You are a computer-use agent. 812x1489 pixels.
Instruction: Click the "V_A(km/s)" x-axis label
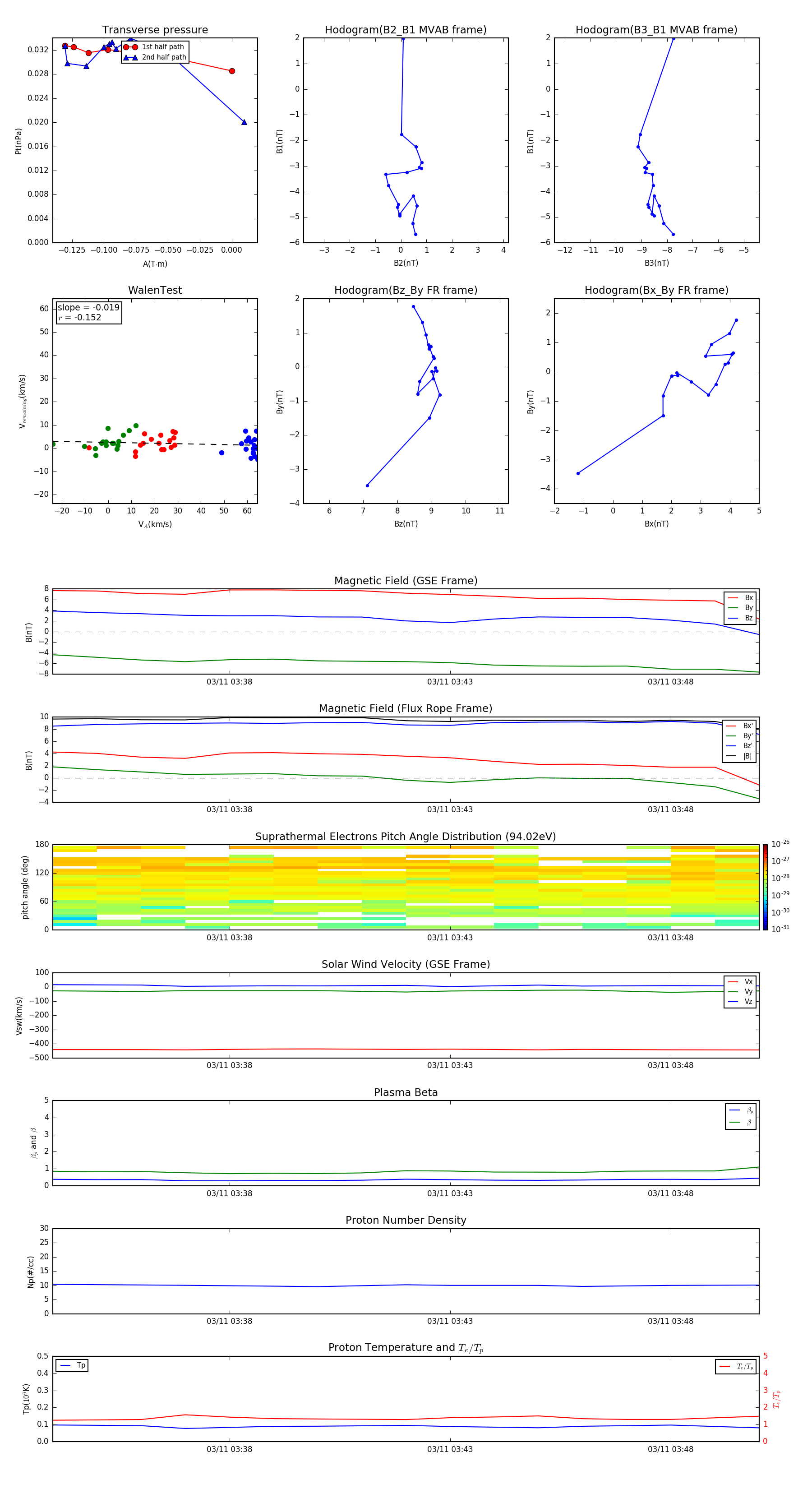click(x=155, y=524)
